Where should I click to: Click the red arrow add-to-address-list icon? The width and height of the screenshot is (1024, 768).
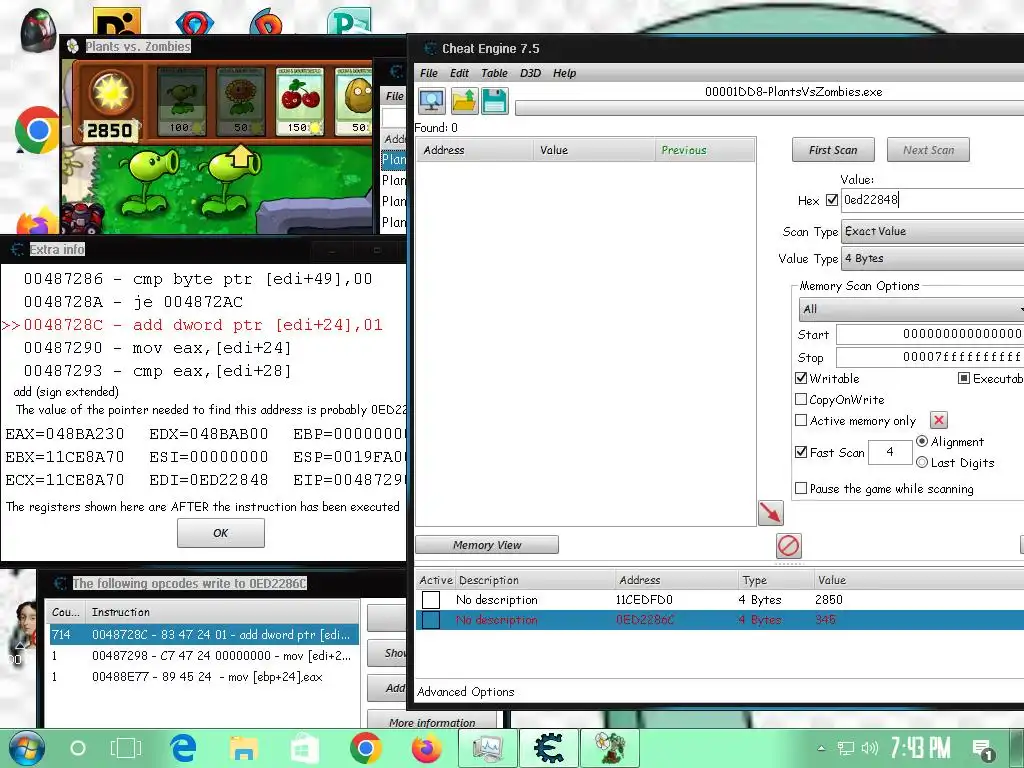tap(771, 513)
